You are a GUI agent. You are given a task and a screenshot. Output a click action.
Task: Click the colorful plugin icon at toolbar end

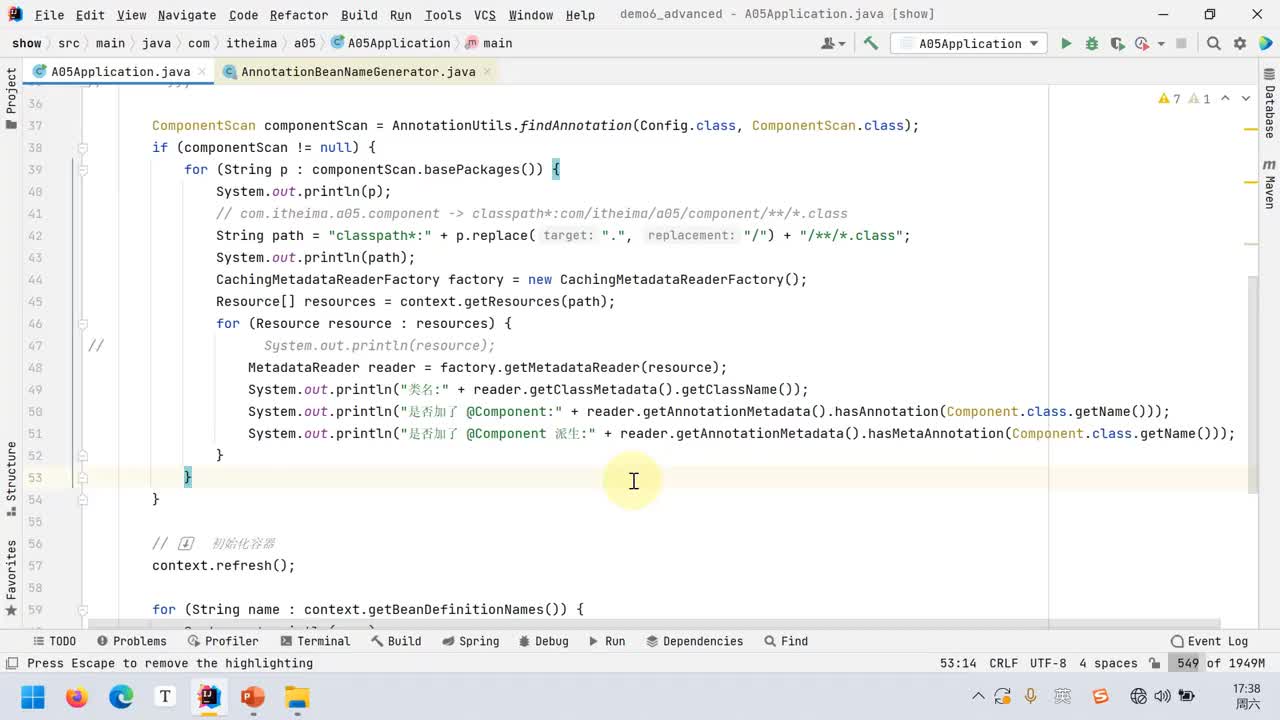1264,43
